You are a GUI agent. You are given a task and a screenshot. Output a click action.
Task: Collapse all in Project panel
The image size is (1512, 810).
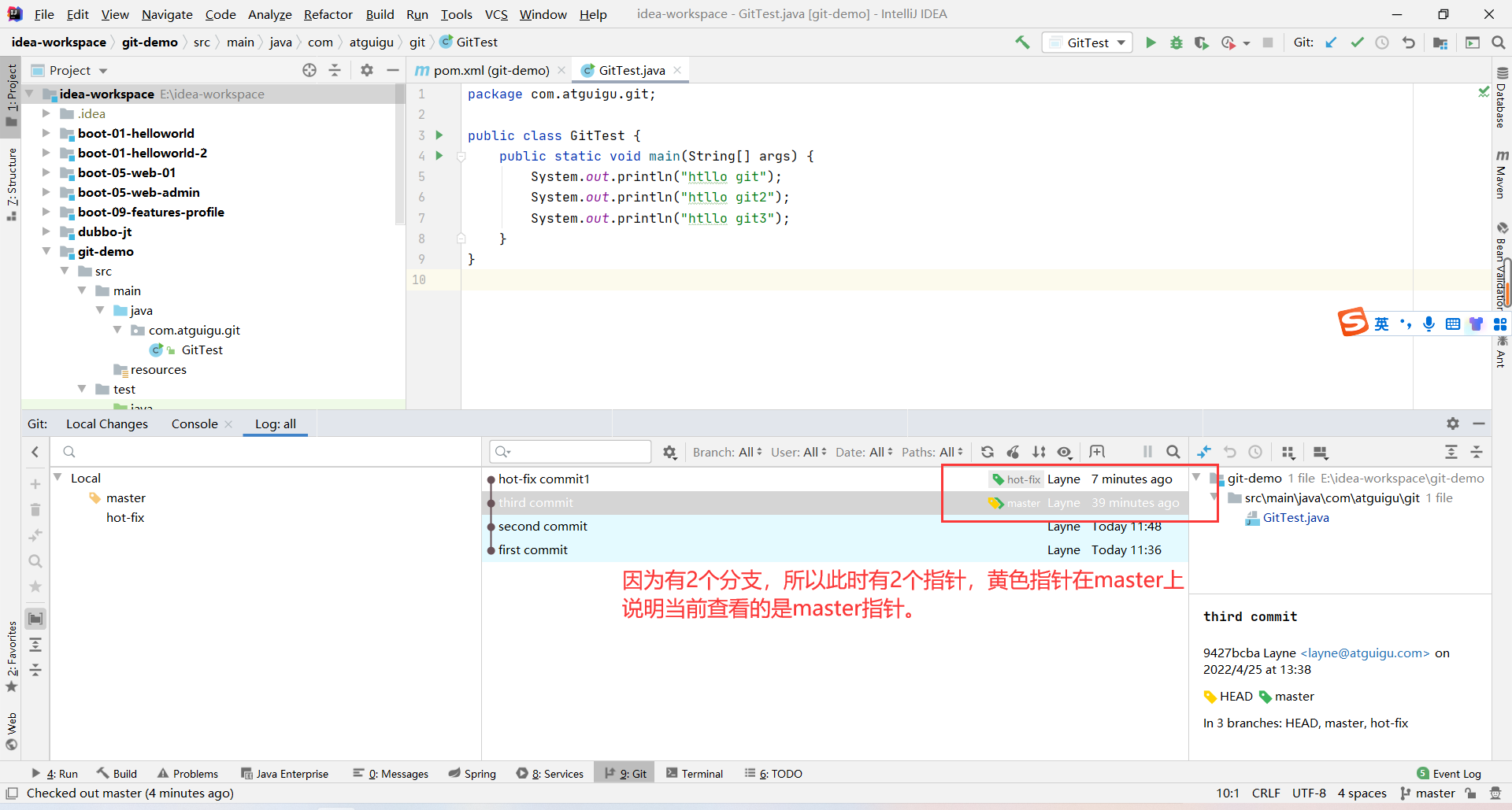coord(335,70)
